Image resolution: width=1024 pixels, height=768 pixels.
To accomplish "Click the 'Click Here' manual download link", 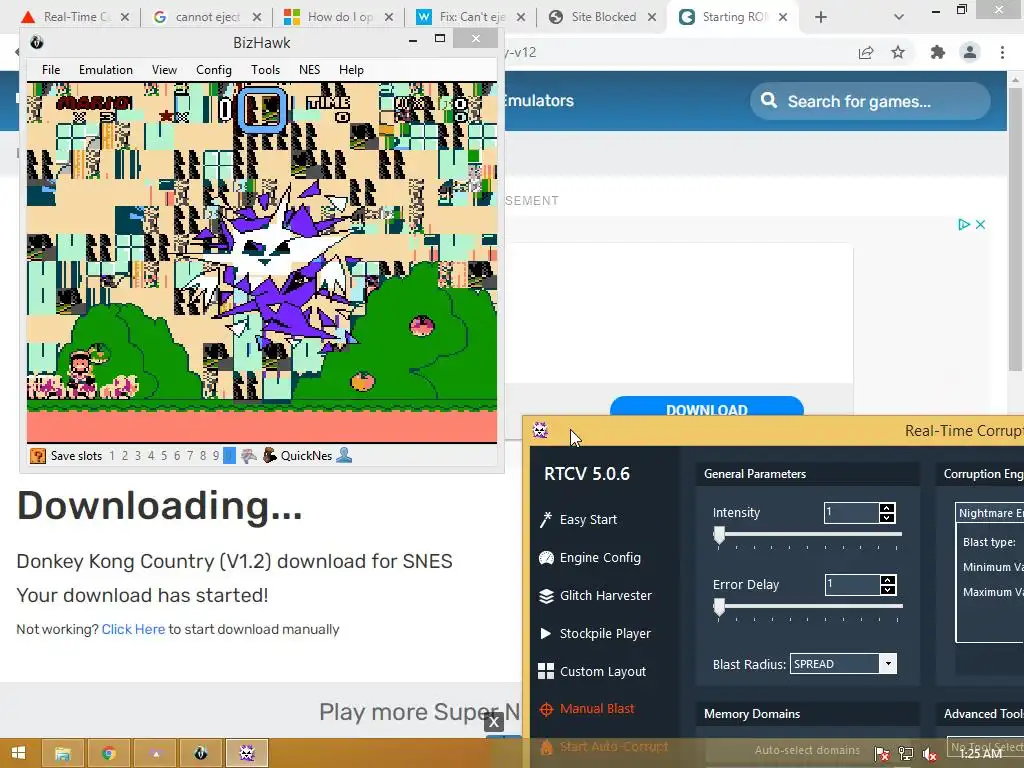I will pyautogui.click(x=133, y=629).
